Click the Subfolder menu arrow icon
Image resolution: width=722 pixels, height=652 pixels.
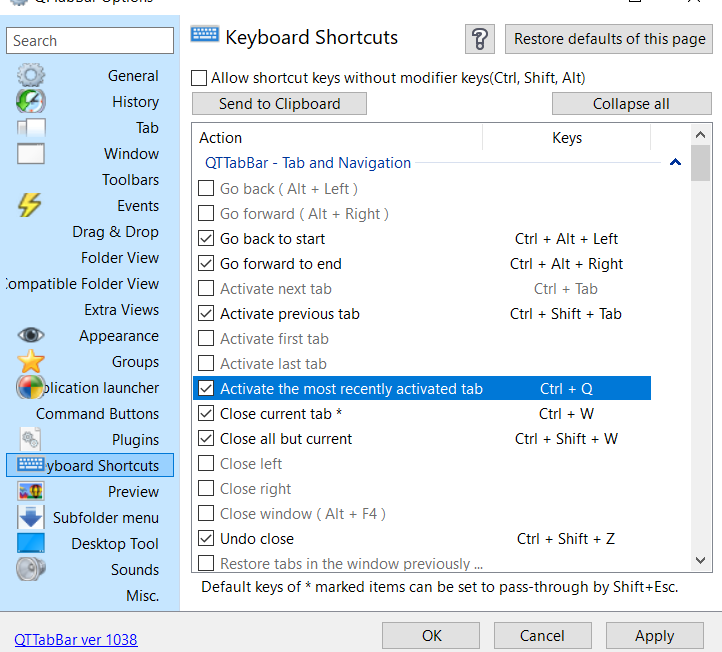click(31, 517)
